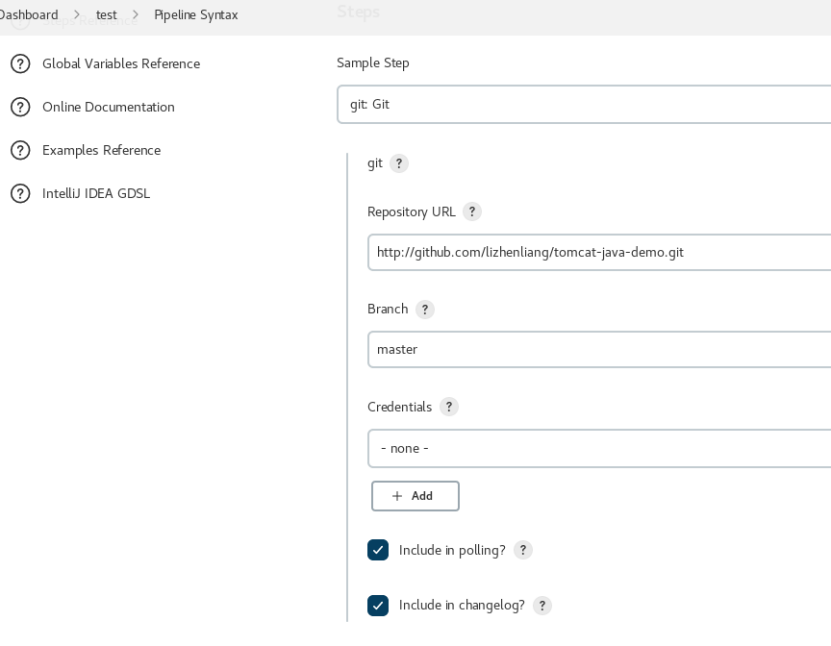Open help for the git step
Image resolution: width=831 pixels, height=646 pixels.
click(x=398, y=164)
